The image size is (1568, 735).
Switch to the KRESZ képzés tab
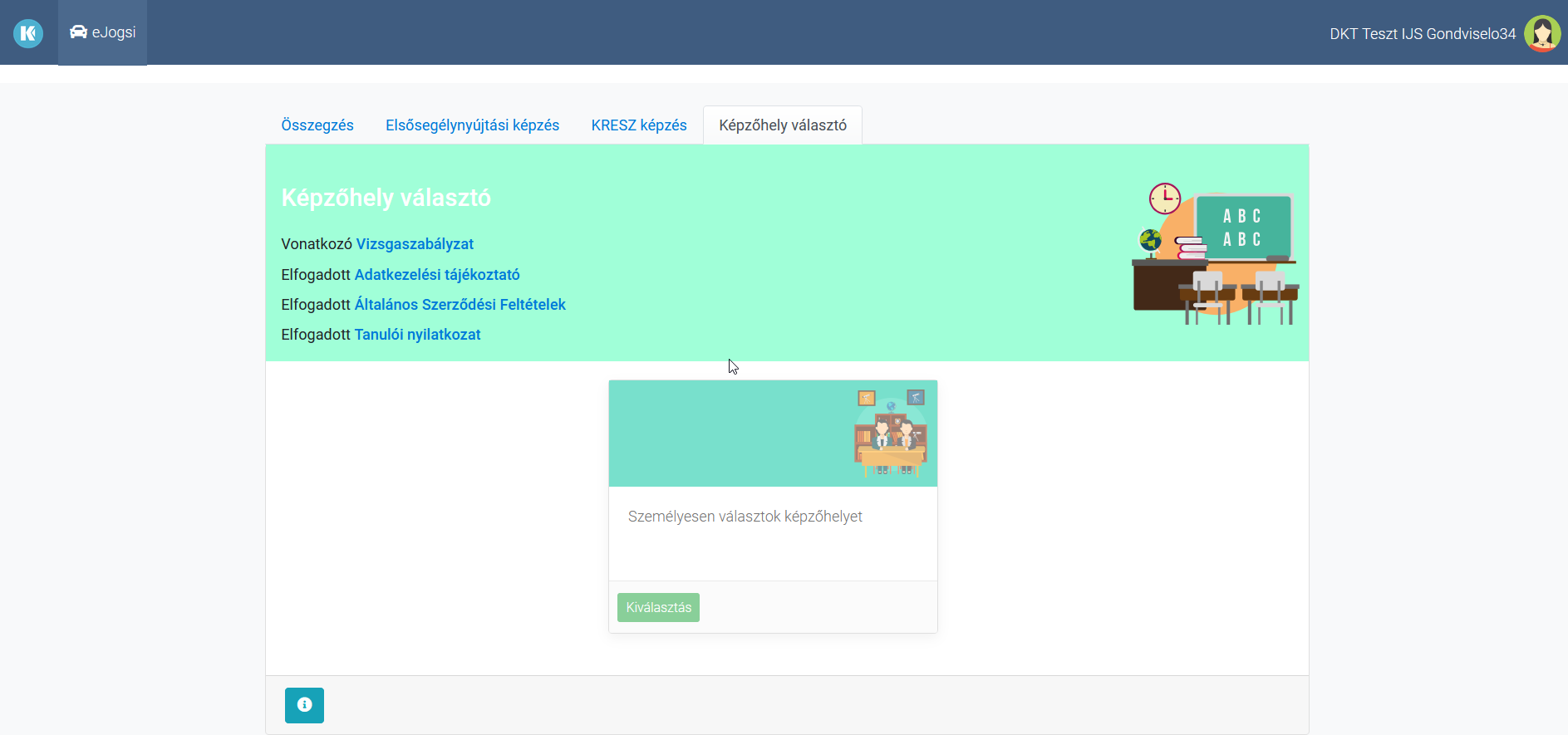pyautogui.click(x=639, y=125)
